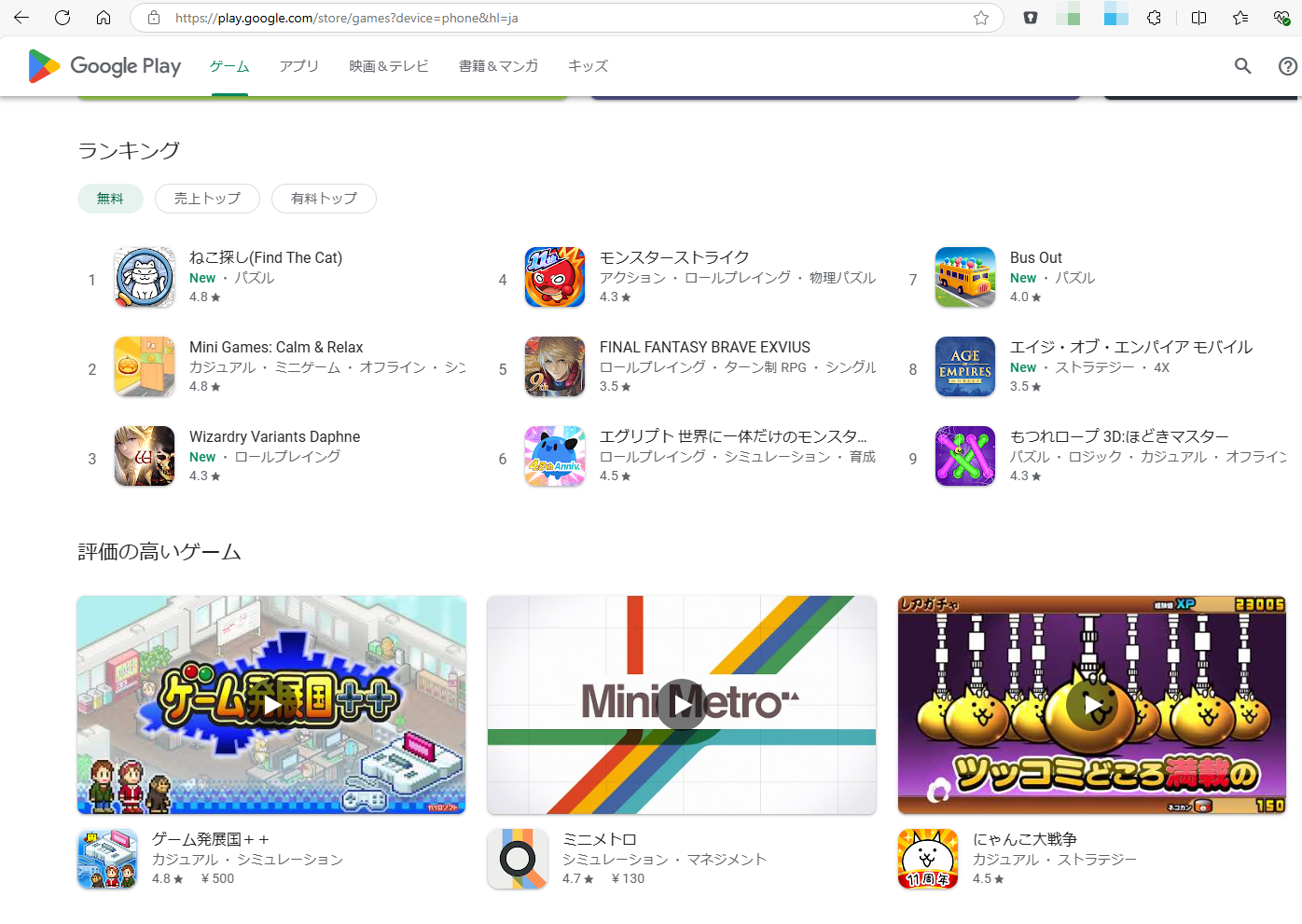Switch to the ゲーム tab
Image resolution: width=1302 pixels, height=924 pixels.
click(229, 66)
